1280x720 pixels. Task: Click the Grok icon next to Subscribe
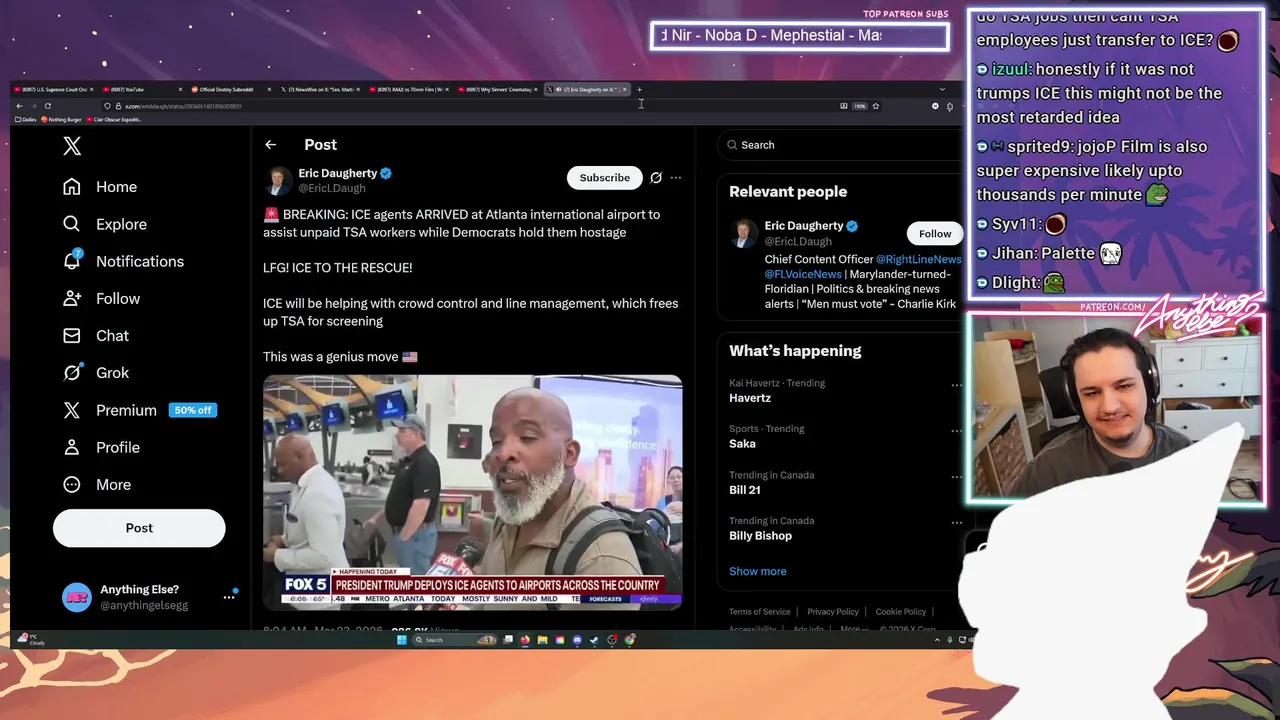pos(656,178)
